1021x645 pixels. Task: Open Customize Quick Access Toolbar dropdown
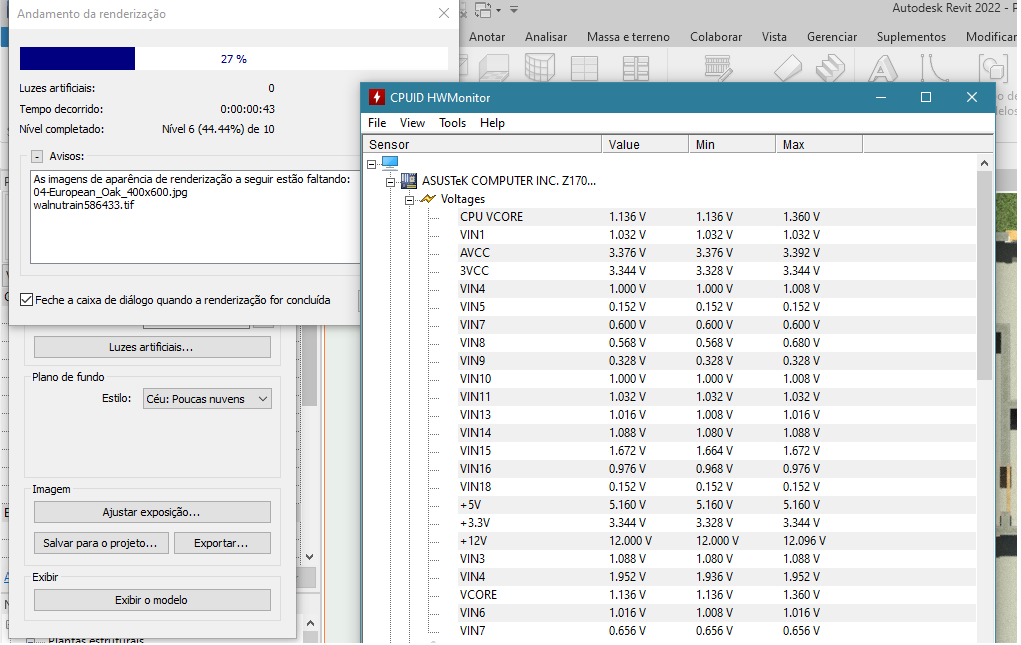click(x=514, y=10)
